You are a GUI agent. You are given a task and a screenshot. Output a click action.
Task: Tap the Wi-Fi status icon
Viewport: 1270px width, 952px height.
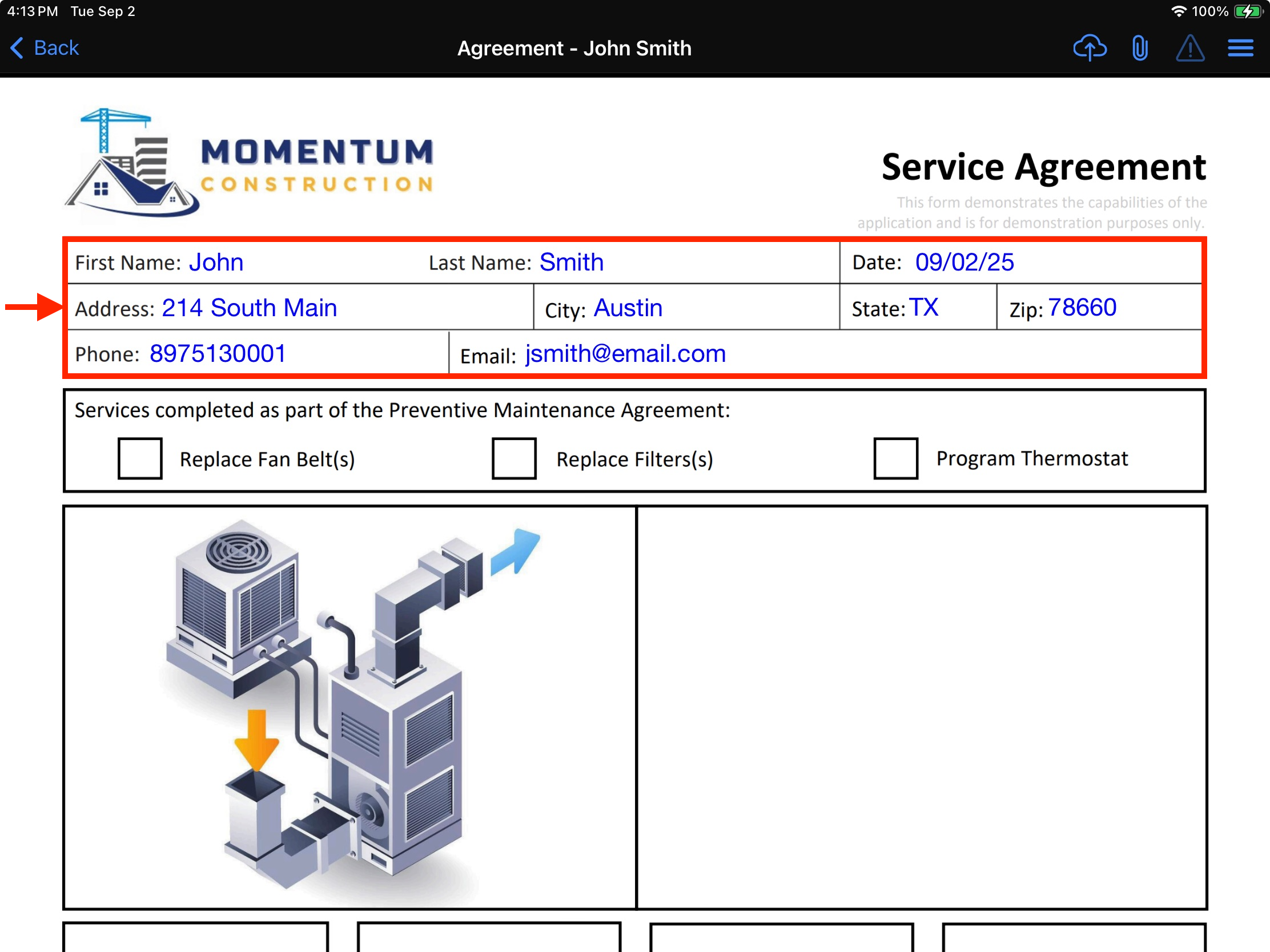[1177, 11]
